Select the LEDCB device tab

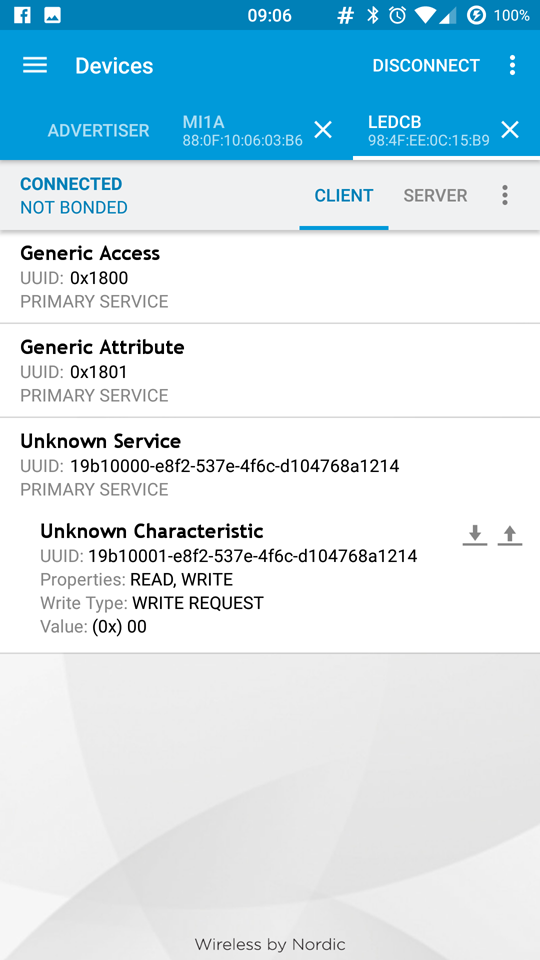coord(429,130)
